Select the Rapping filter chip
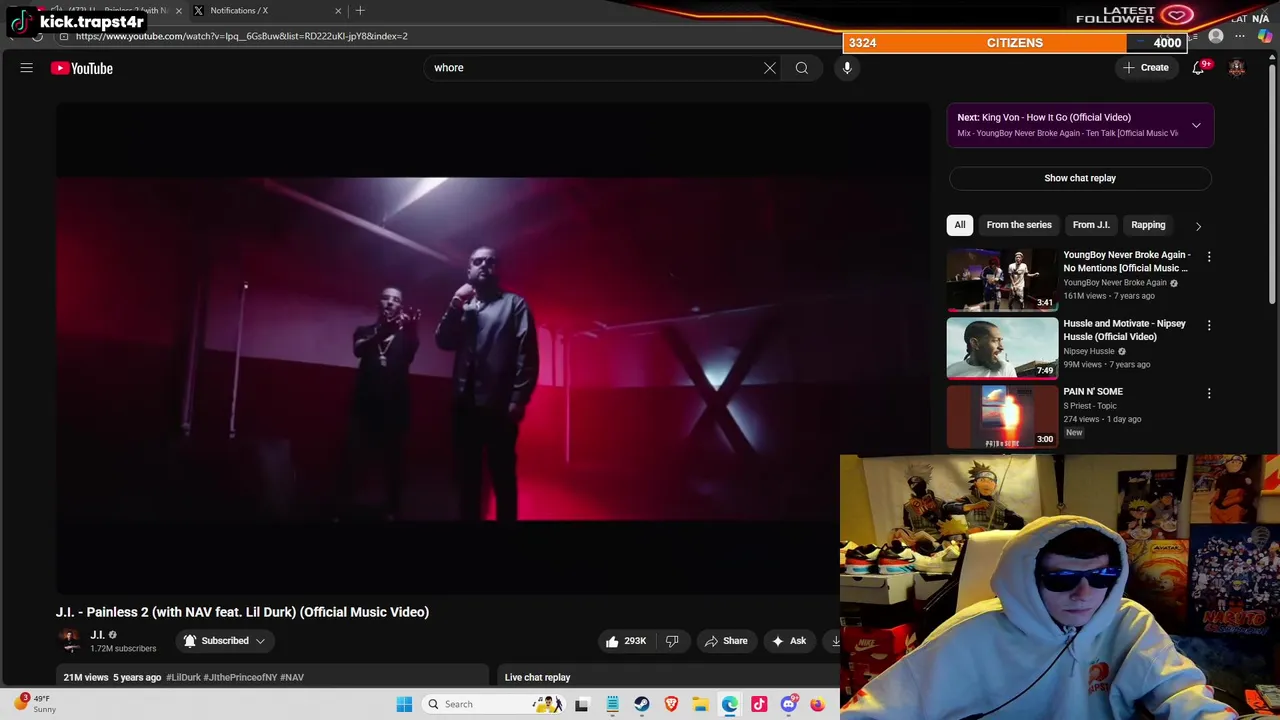The image size is (1280, 720). coord(1148,225)
